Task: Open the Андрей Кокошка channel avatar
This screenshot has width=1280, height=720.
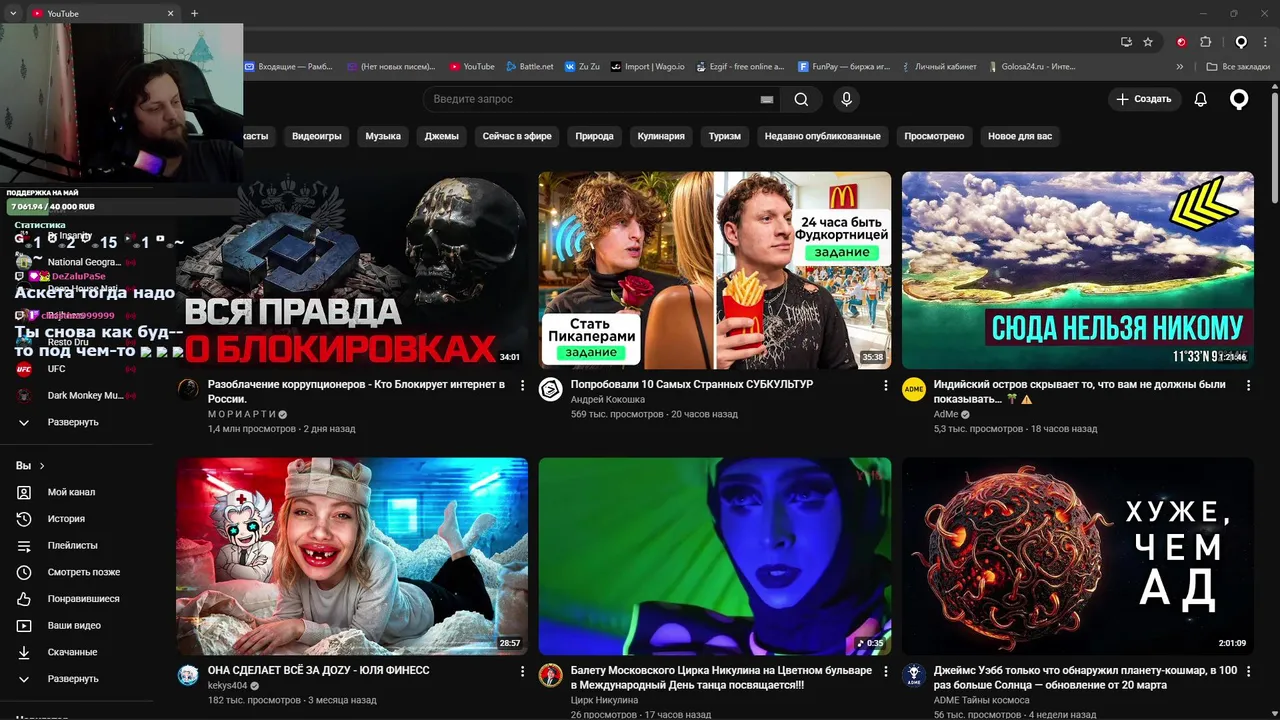Action: 550,389
